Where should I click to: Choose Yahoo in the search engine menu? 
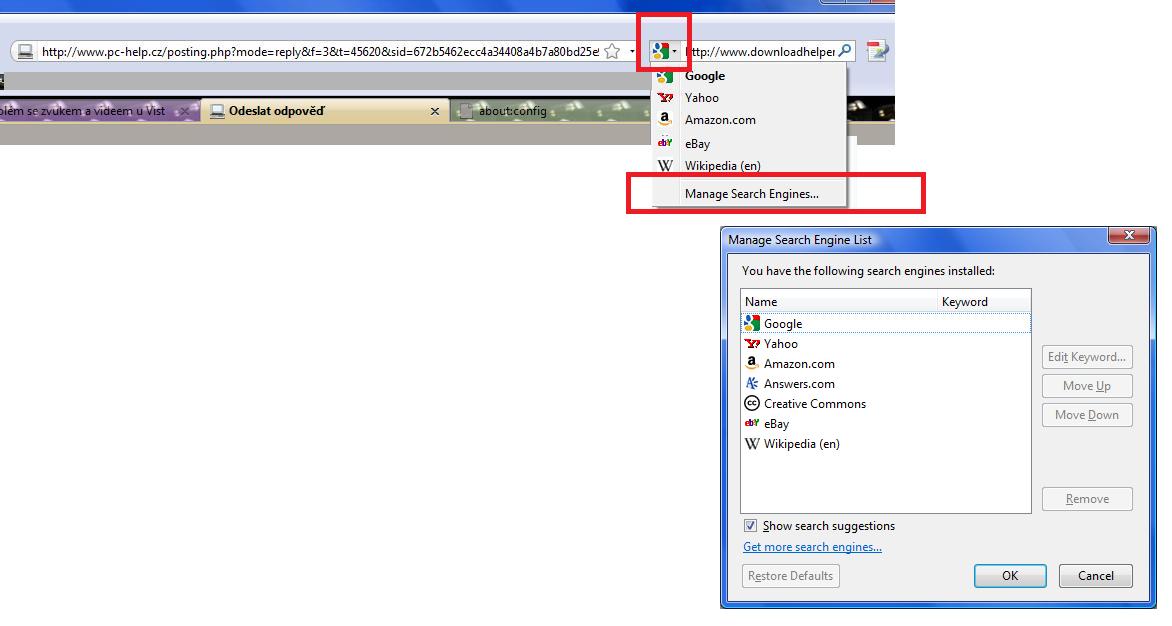pos(750,98)
